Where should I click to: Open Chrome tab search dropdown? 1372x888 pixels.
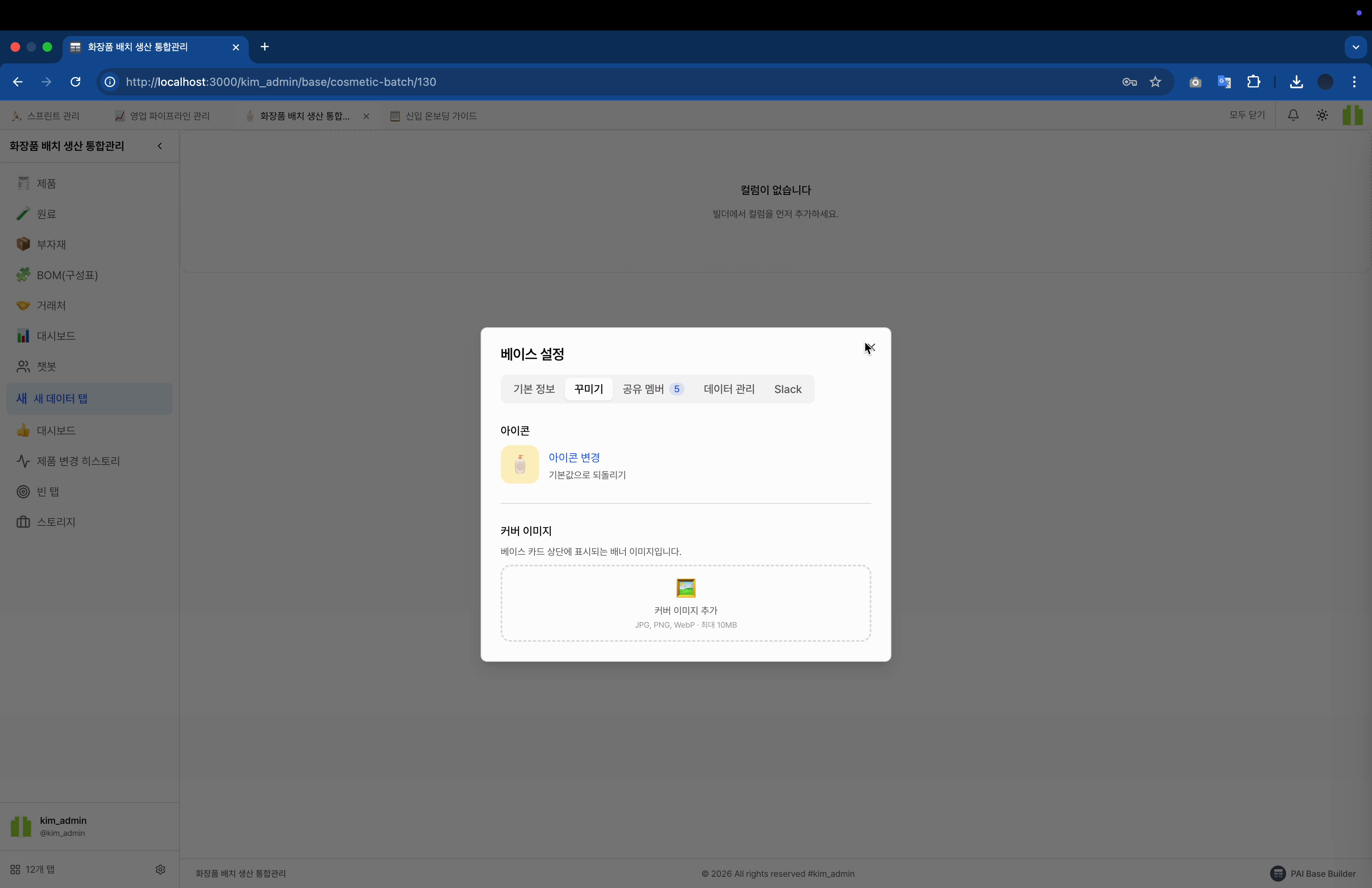coord(1355,47)
